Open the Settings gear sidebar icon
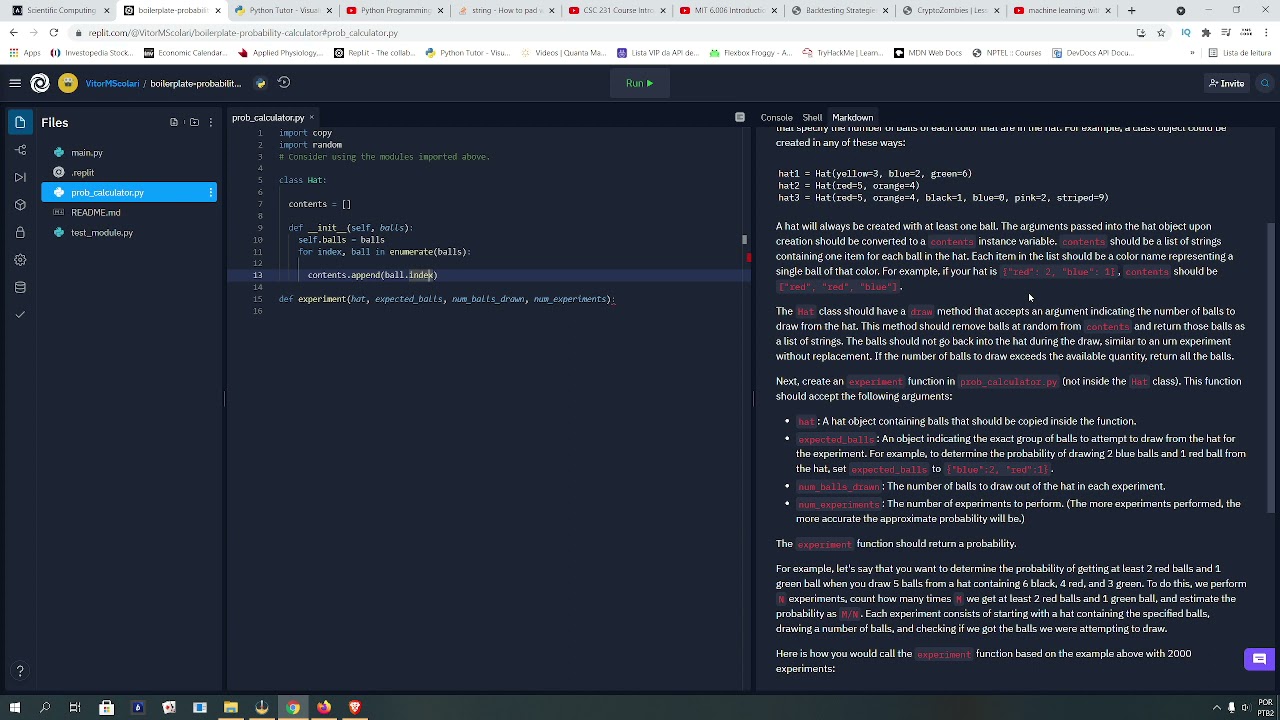Viewport: 1280px width, 720px height. 20,260
